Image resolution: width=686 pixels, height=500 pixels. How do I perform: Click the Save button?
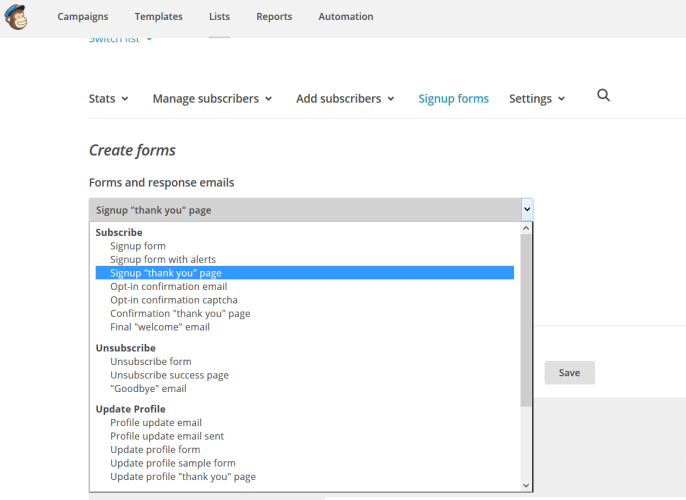(x=569, y=373)
